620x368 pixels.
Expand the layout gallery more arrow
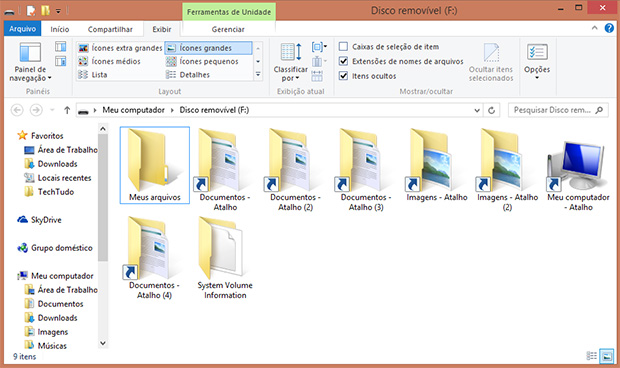pos(258,74)
